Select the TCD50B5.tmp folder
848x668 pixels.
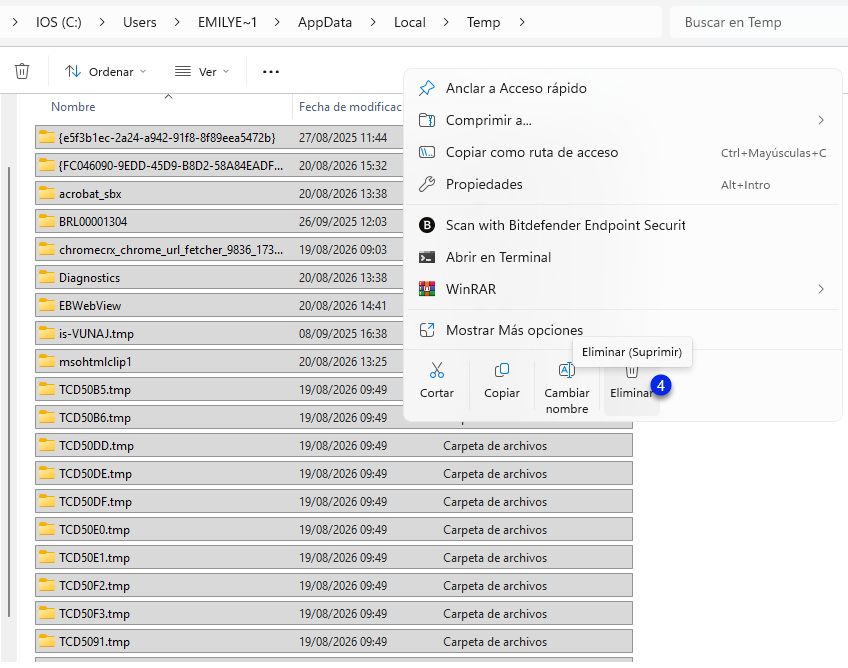pos(219,389)
